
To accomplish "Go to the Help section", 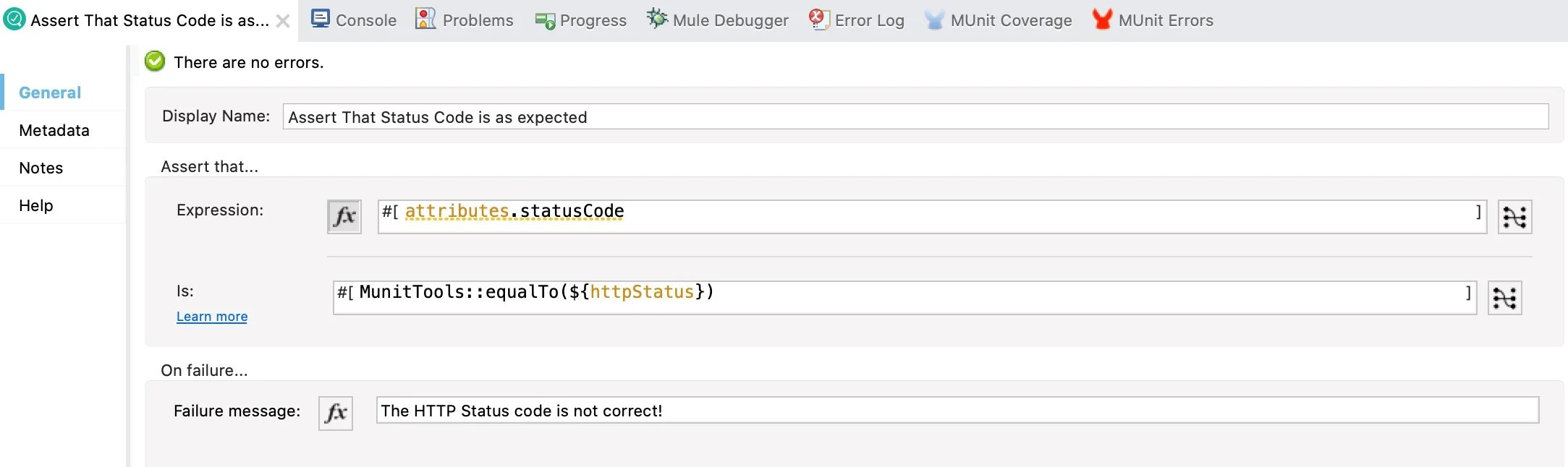I will pyautogui.click(x=36, y=205).
